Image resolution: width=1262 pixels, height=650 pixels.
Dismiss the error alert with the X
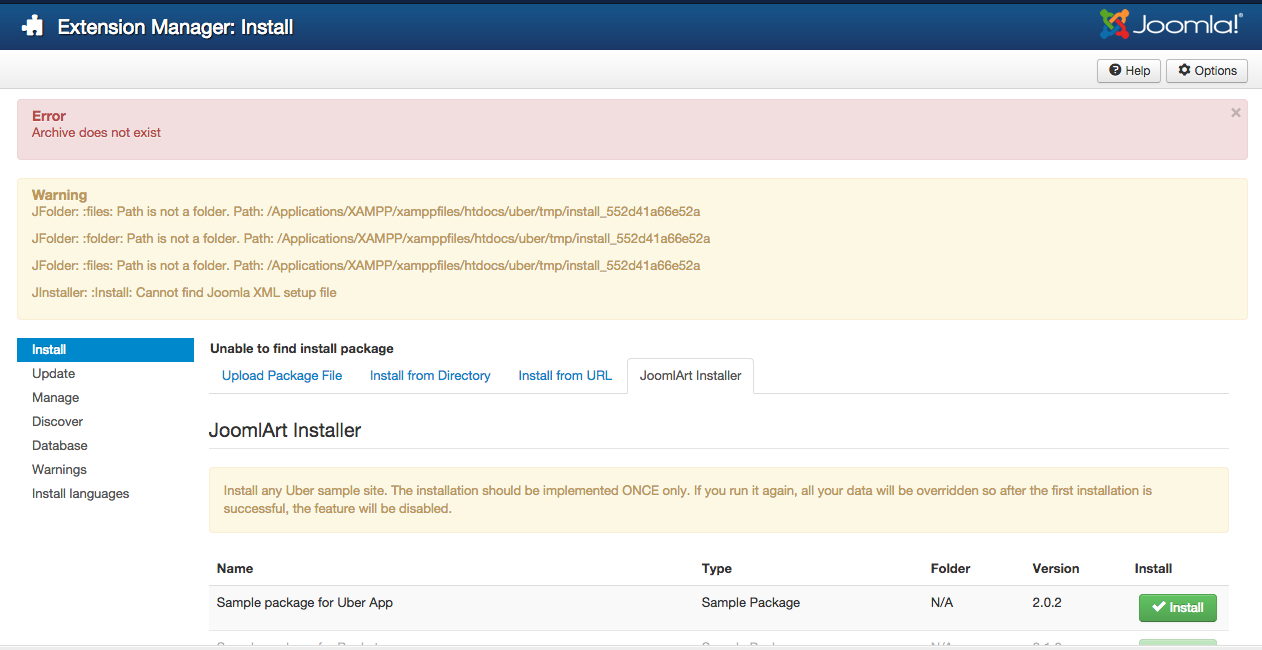tap(1236, 113)
